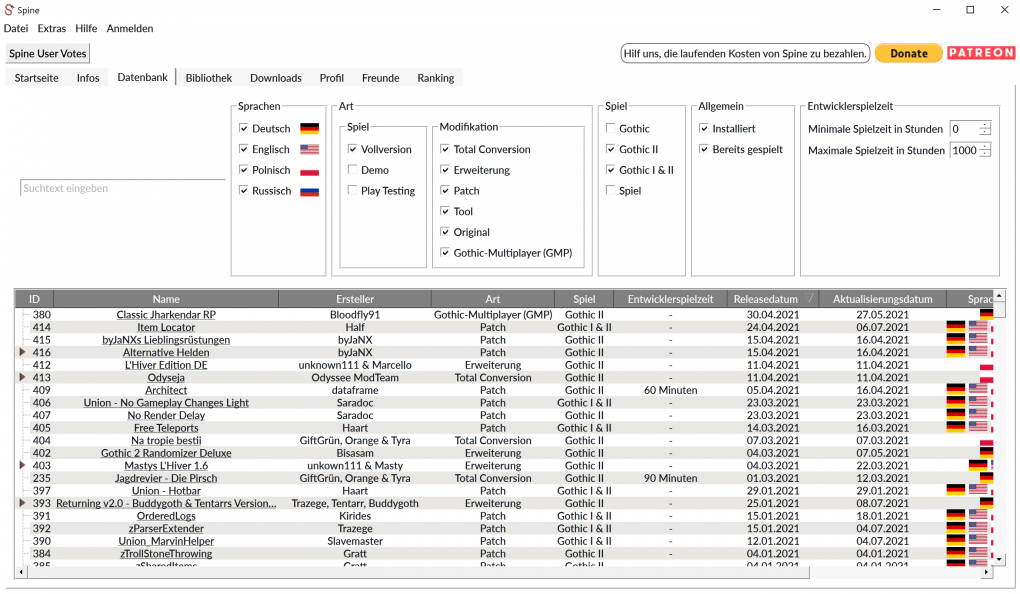Click the minimum playtime value field

[x=964, y=129]
